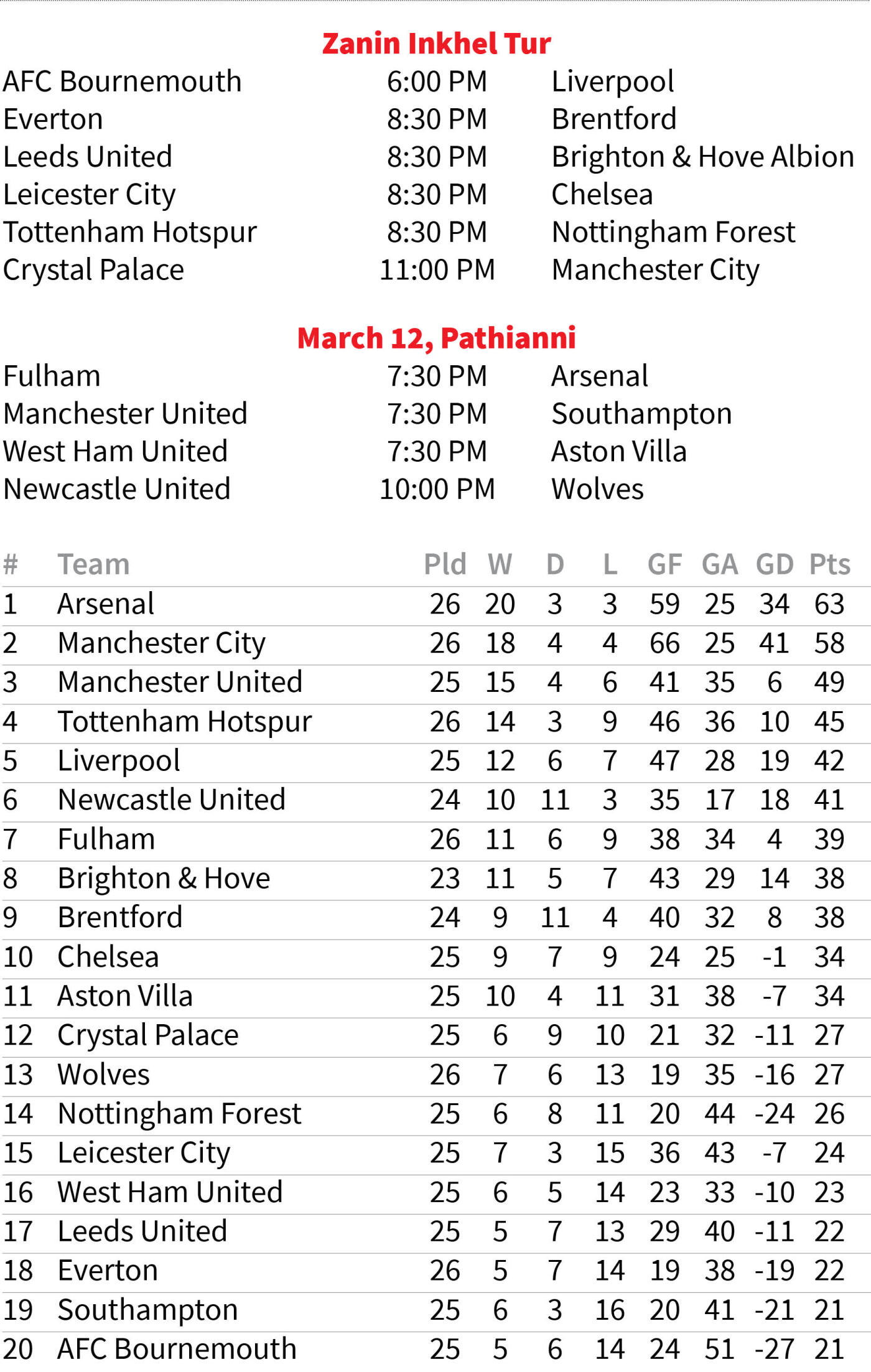Click the Pts column header
Screen dimensions: 871x1372
(x=829, y=564)
